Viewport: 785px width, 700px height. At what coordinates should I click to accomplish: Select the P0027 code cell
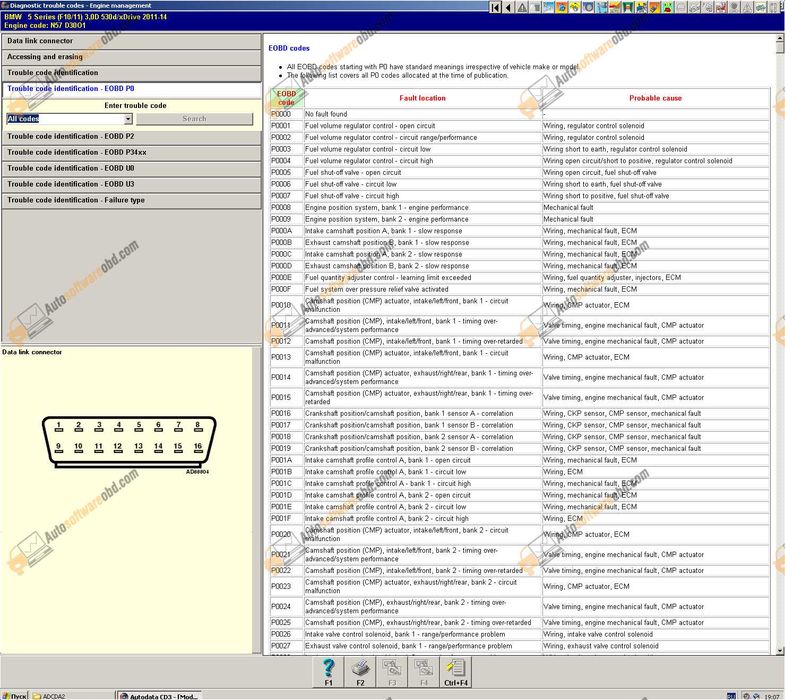pyautogui.click(x=287, y=646)
